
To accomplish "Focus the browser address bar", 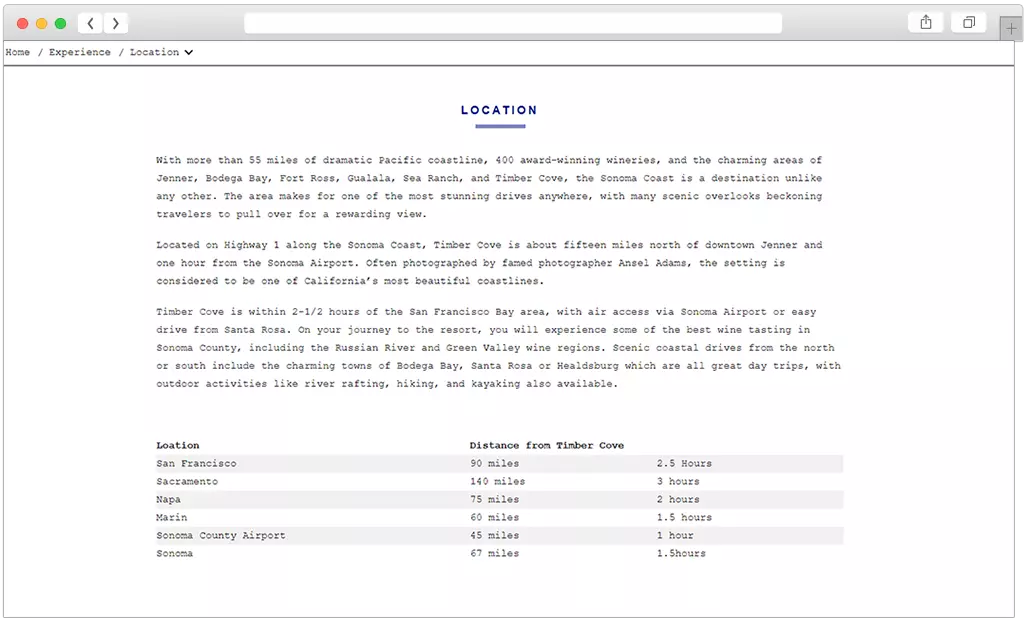I will [x=512, y=23].
